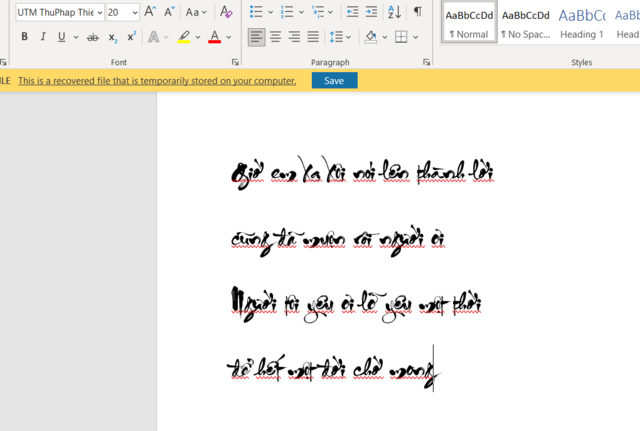Viewport: 640px width, 431px height.
Task: Apply Heading 1 style
Action: pos(582,24)
